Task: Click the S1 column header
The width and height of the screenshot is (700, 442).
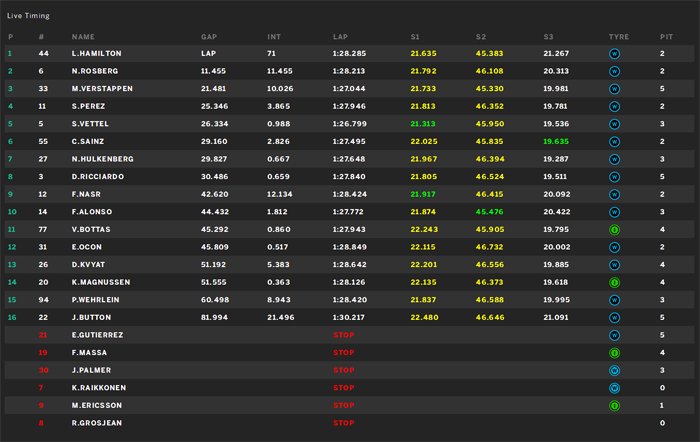Action: [x=415, y=37]
